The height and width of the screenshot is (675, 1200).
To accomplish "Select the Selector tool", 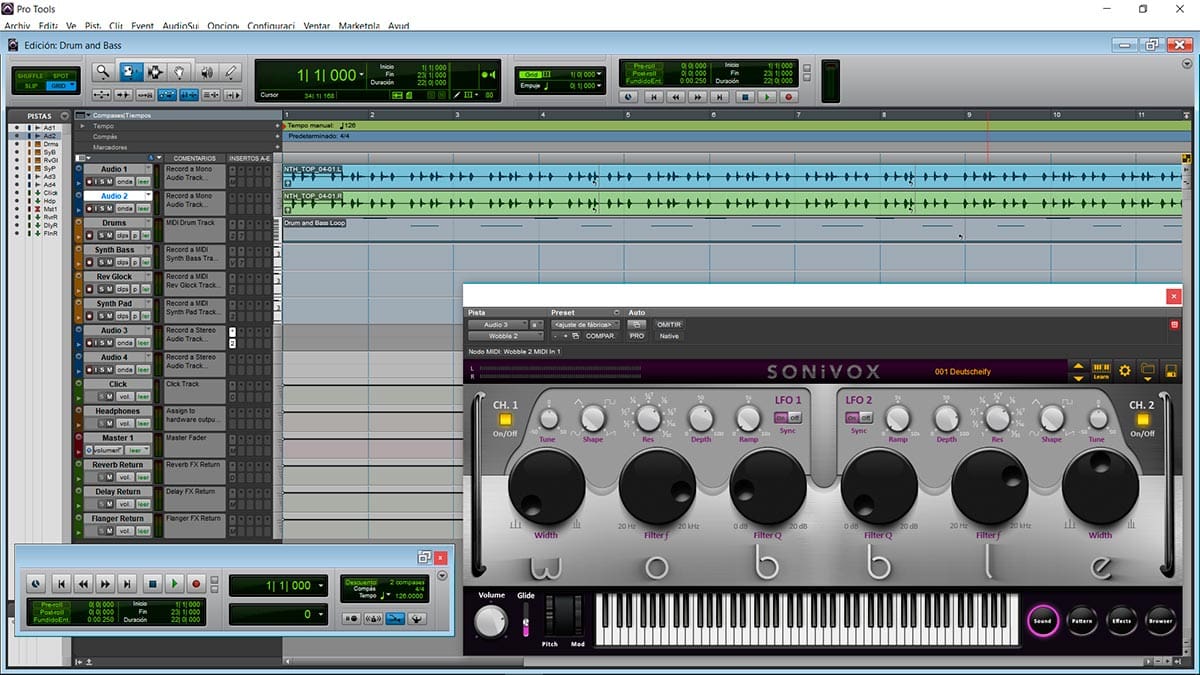I will [155, 72].
